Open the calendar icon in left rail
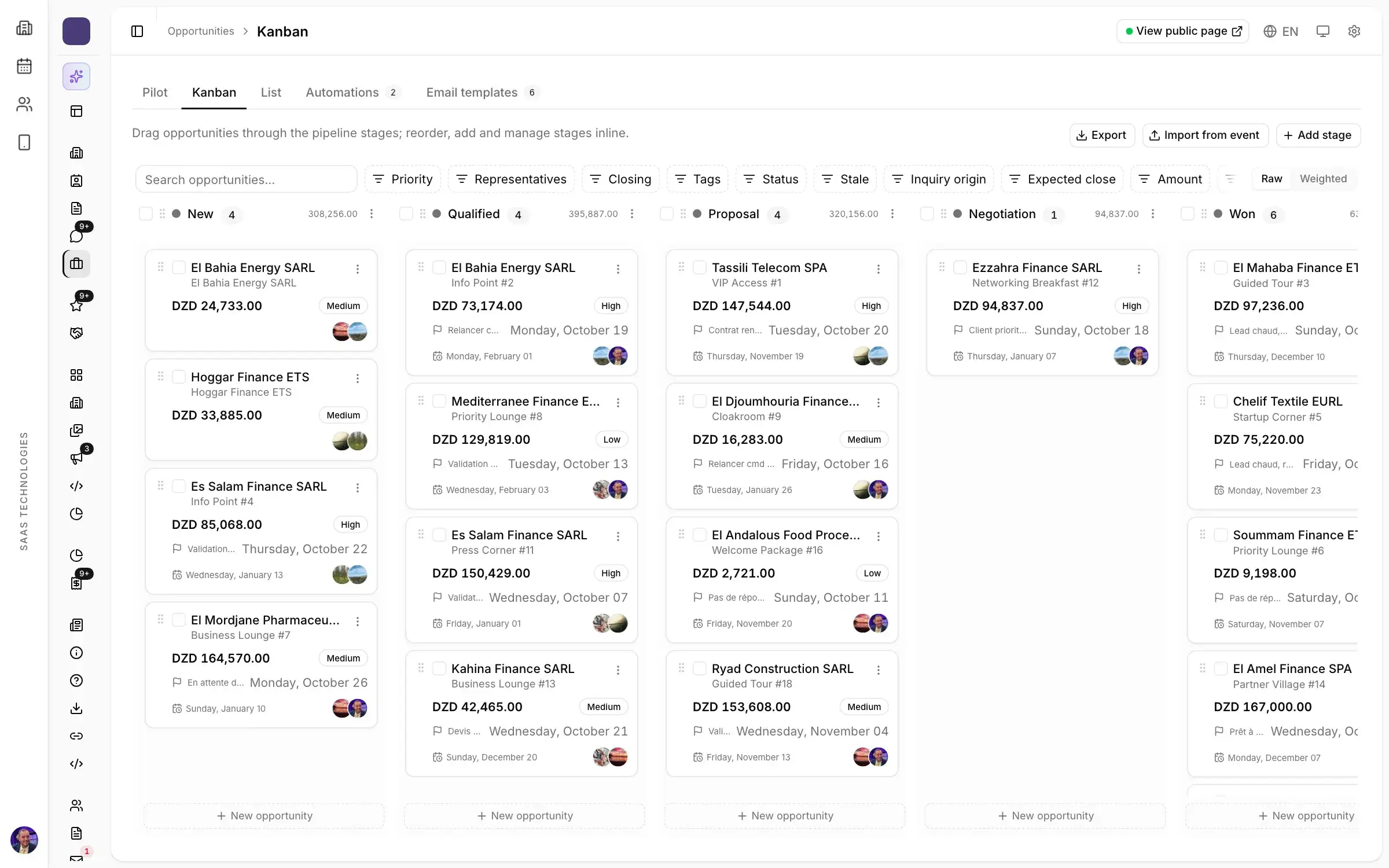Viewport: 1389px width, 868px height. 24,66
